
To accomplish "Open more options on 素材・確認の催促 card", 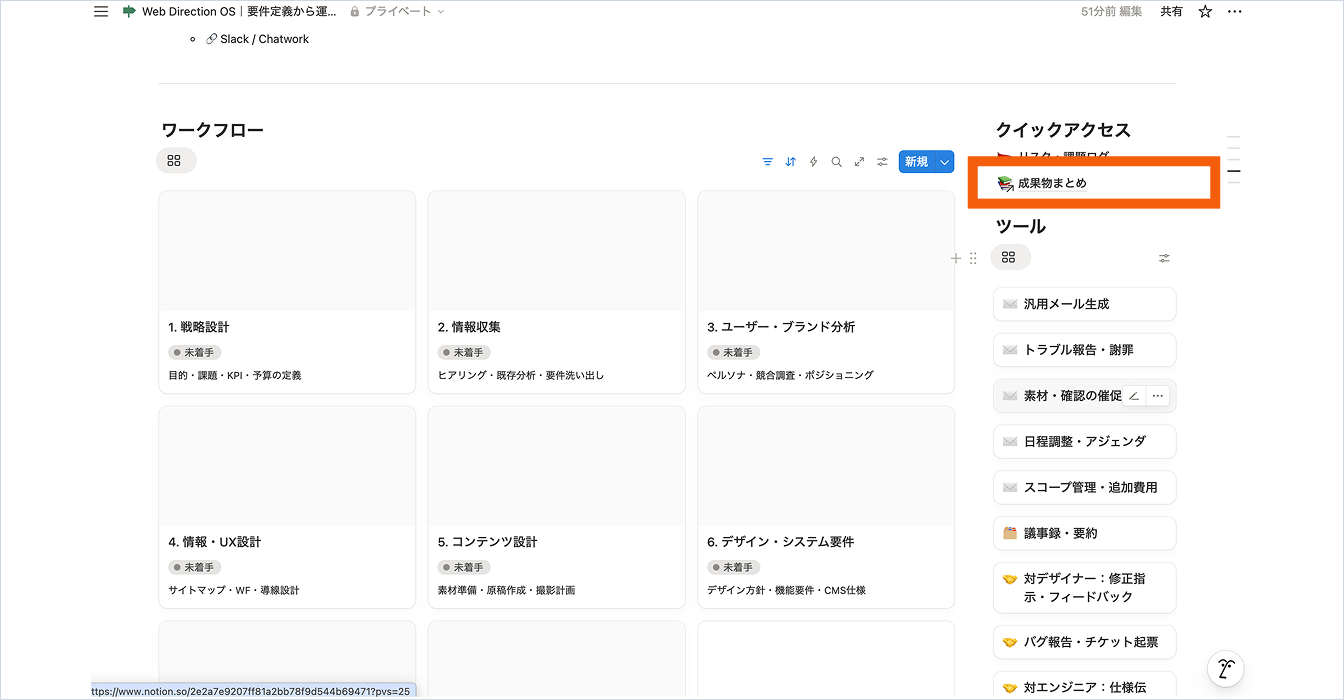I will click(x=1157, y=396).
